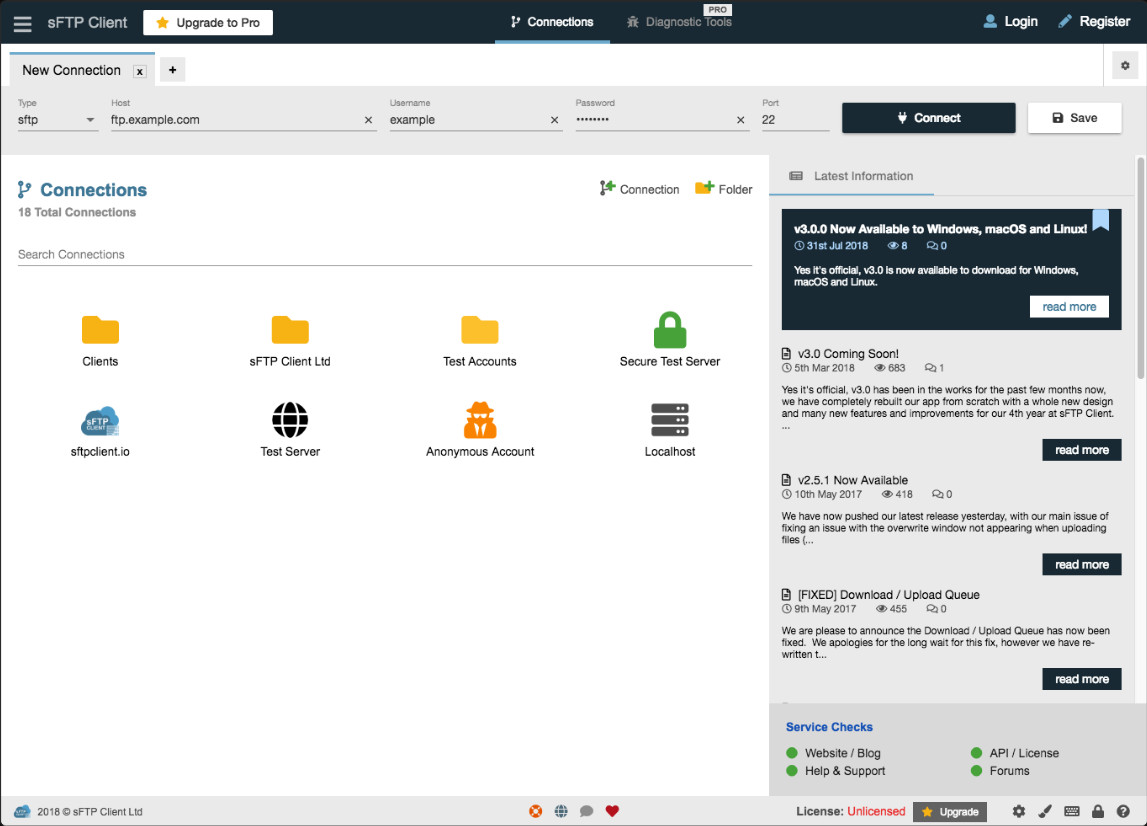Click the Website / Blog service check
1147x826 pixels.
[x=833, y=753]
